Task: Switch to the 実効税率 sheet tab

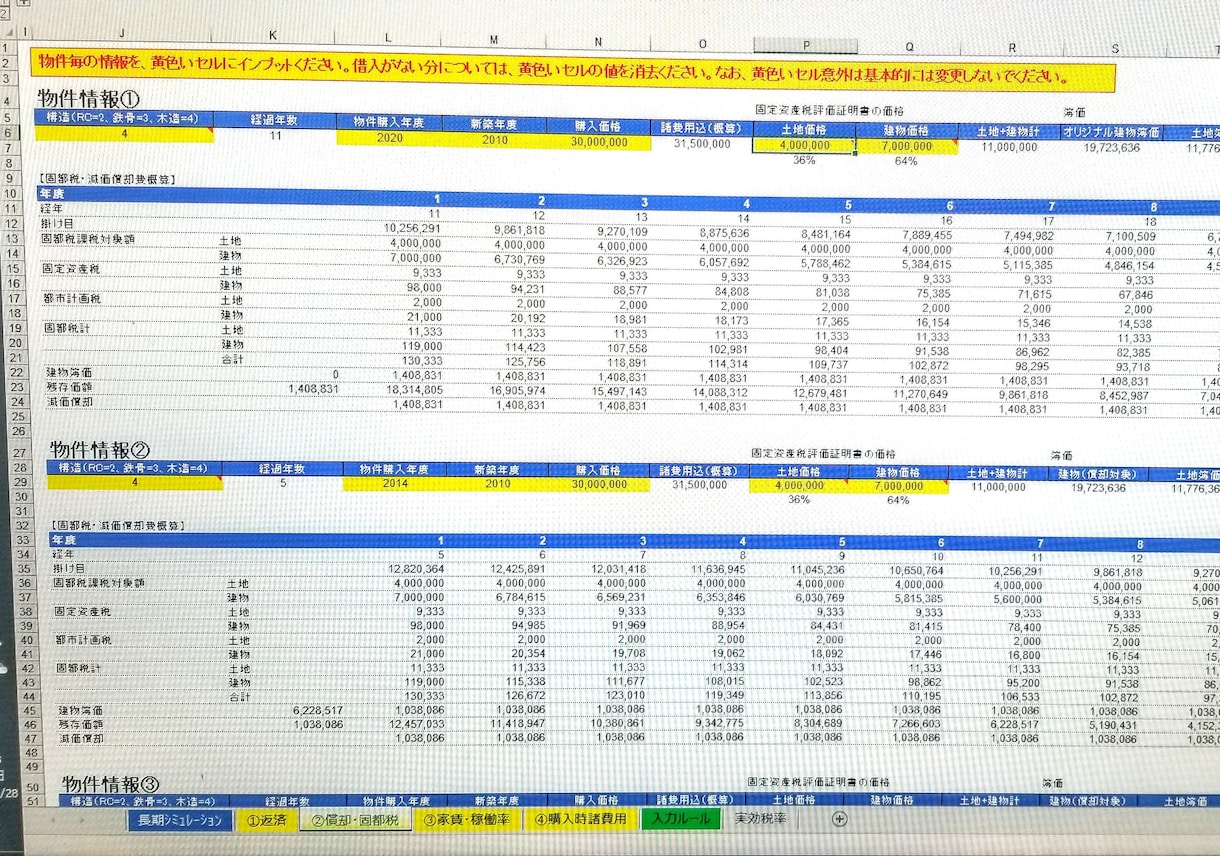Action: point(760,819)
